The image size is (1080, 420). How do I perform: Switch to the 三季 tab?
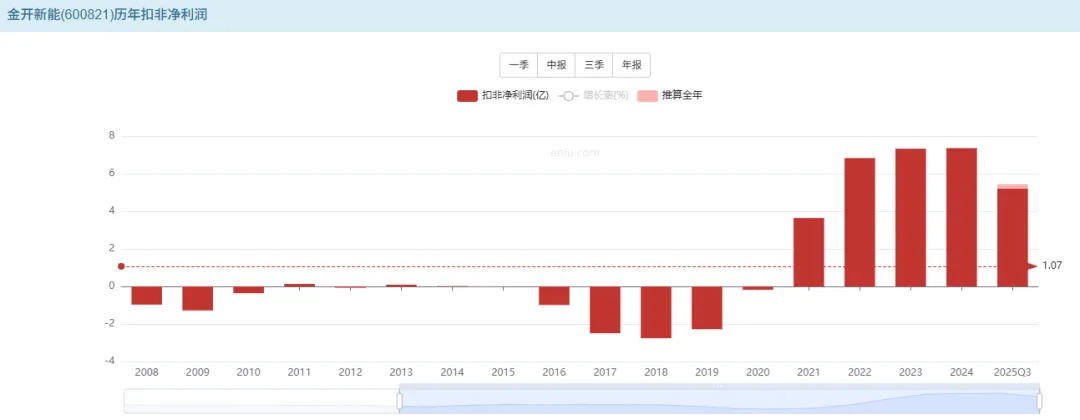pyautogui.click(x=594, y=65)
